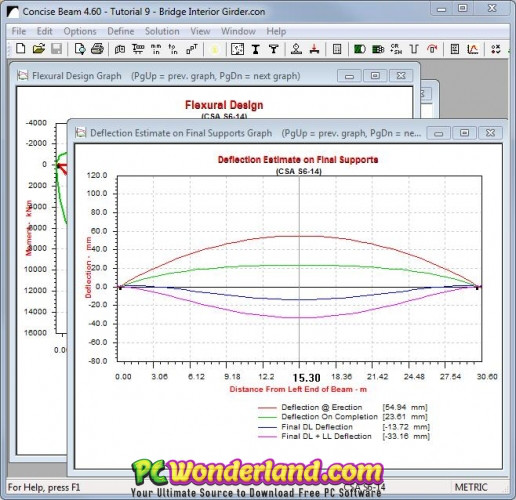The height and width of the screenshot is (500, 516).
Task: Click the results graph toolbar icon
Action: pos(473,49)
